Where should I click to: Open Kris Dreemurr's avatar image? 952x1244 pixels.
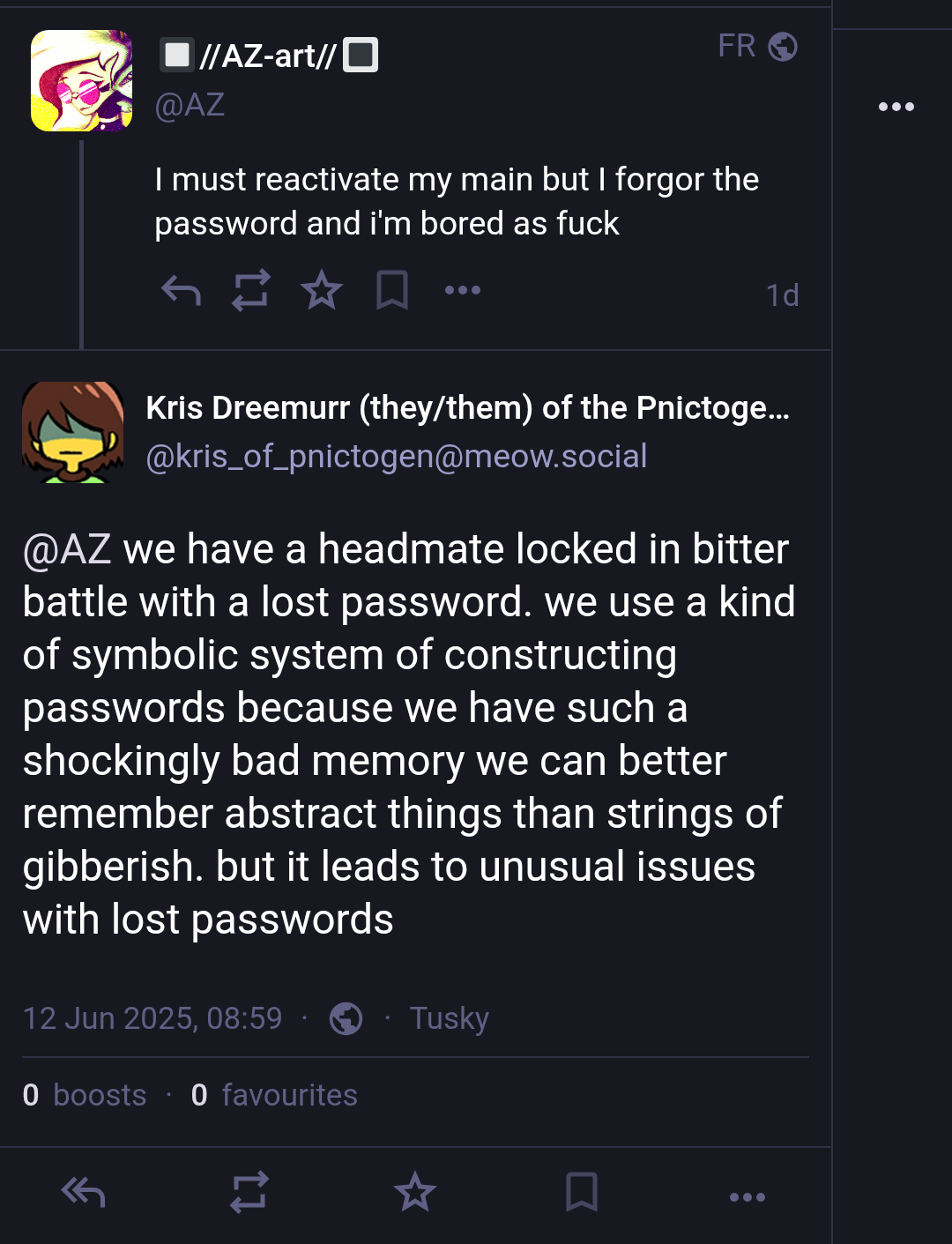[72, 432]
